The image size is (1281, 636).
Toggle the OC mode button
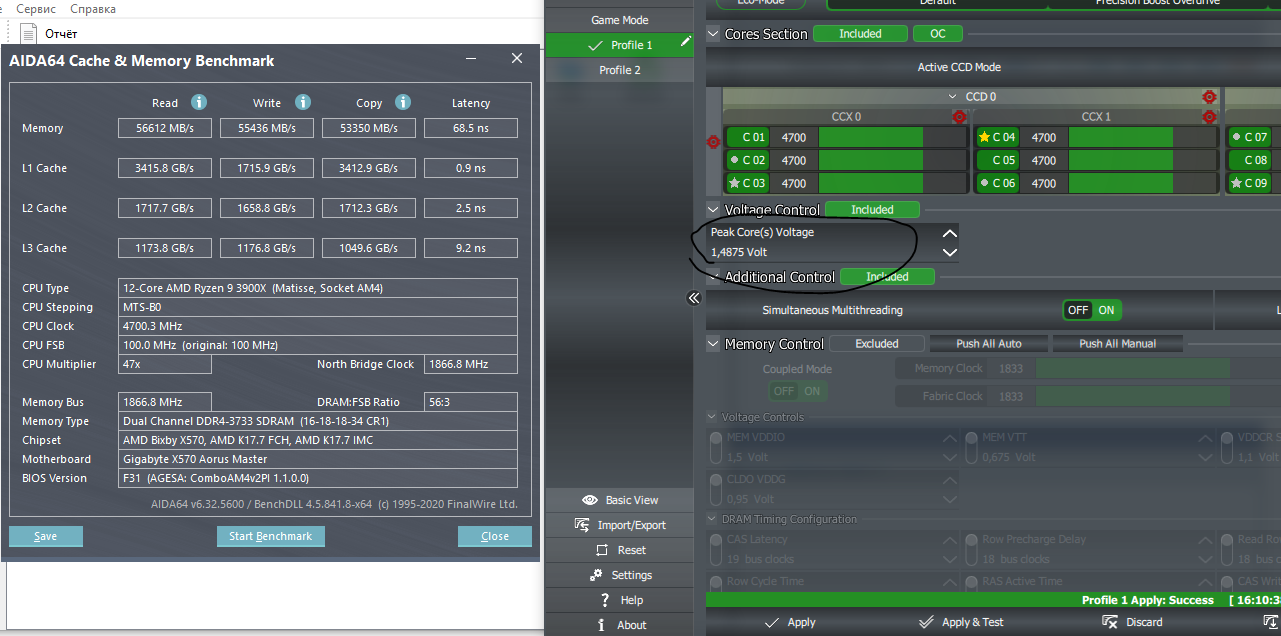pyautogui.click(x=938, y=34)
